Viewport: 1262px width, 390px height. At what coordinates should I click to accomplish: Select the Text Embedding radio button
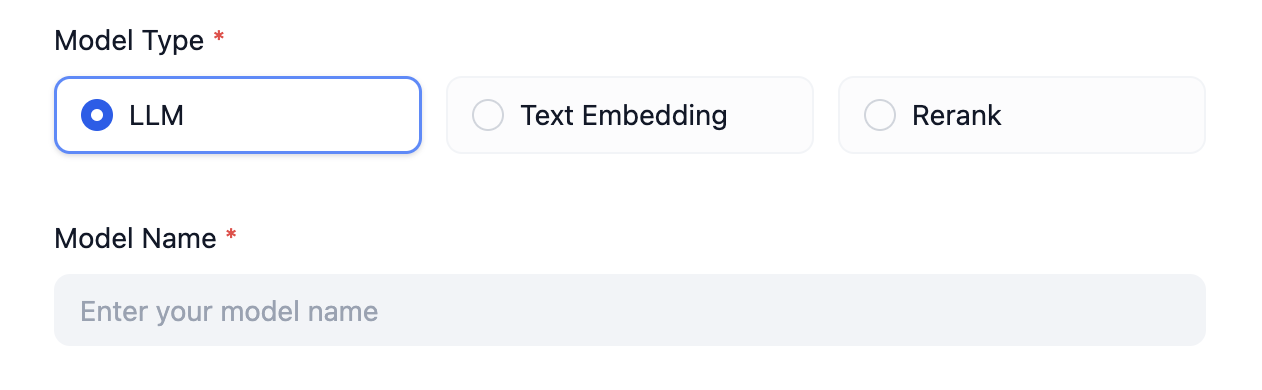coord(488,115)
